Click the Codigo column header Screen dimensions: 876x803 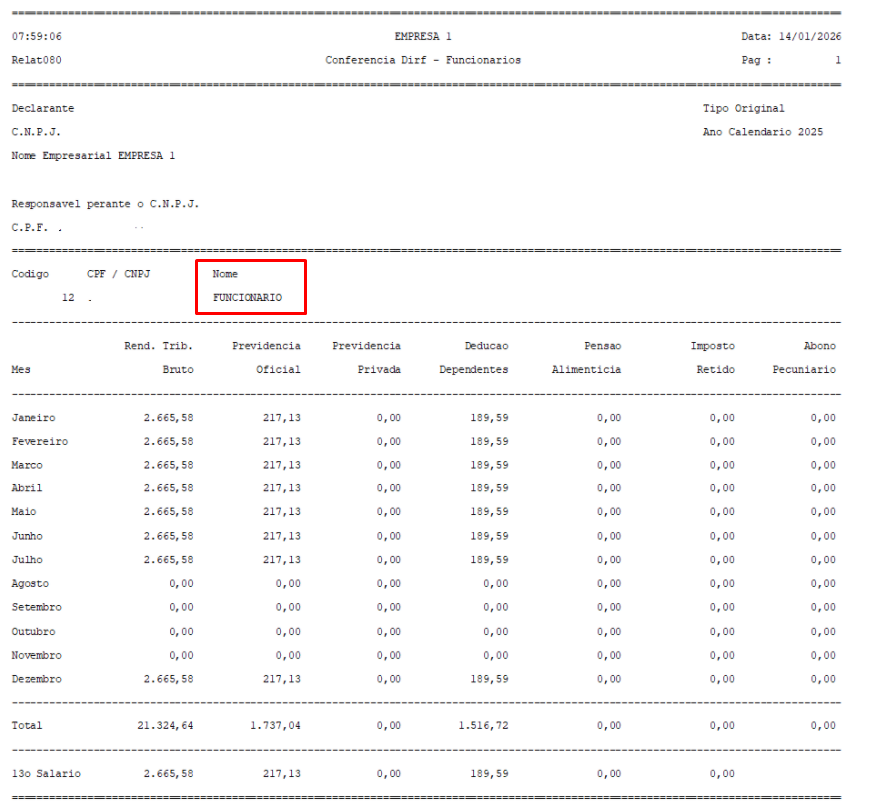click(30, 274)
